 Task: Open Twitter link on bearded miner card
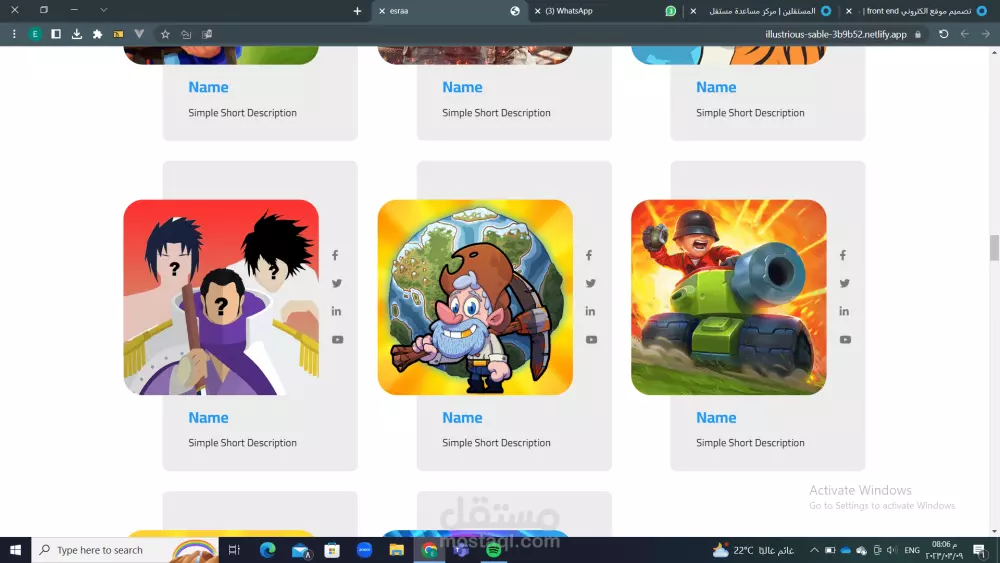coord(591,283)
